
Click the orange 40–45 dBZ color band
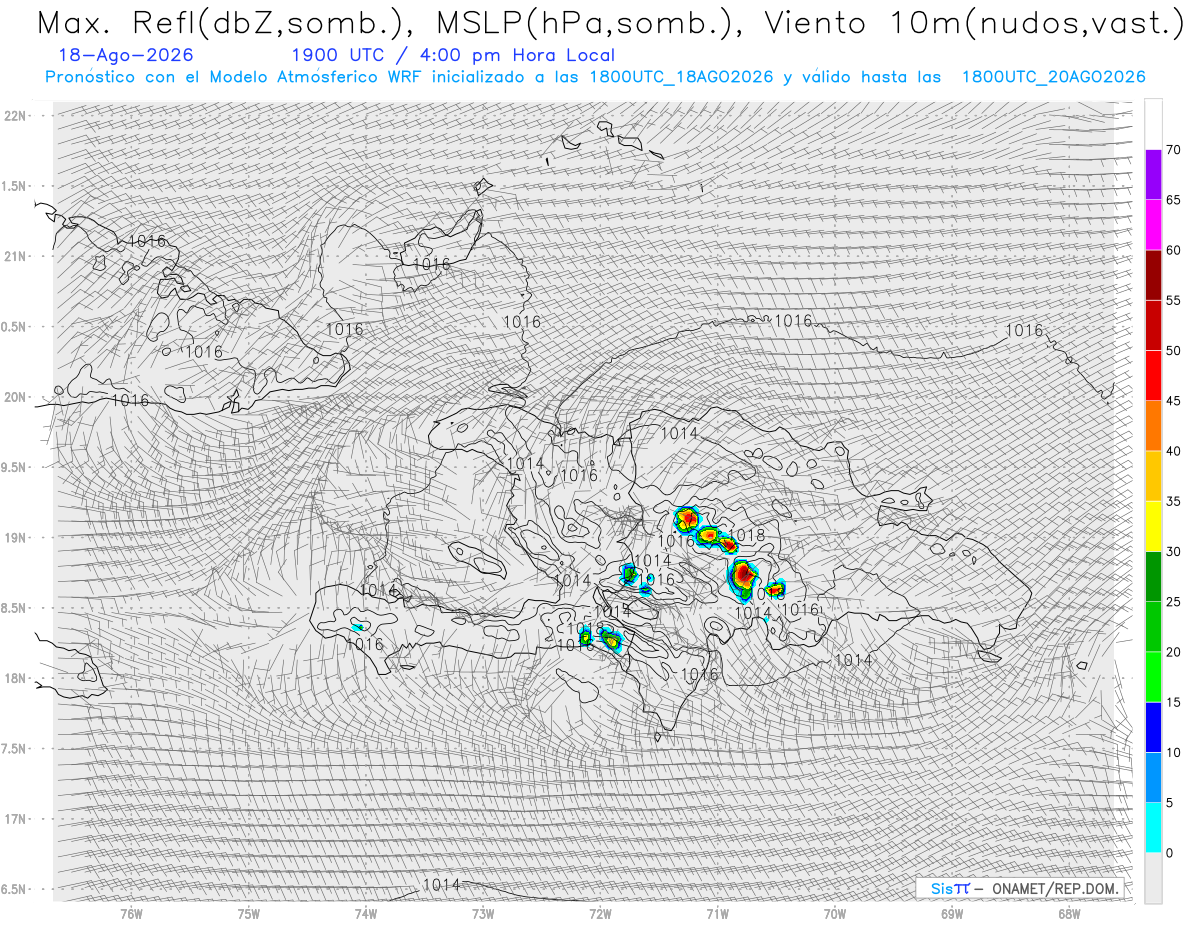[1153, 426]
